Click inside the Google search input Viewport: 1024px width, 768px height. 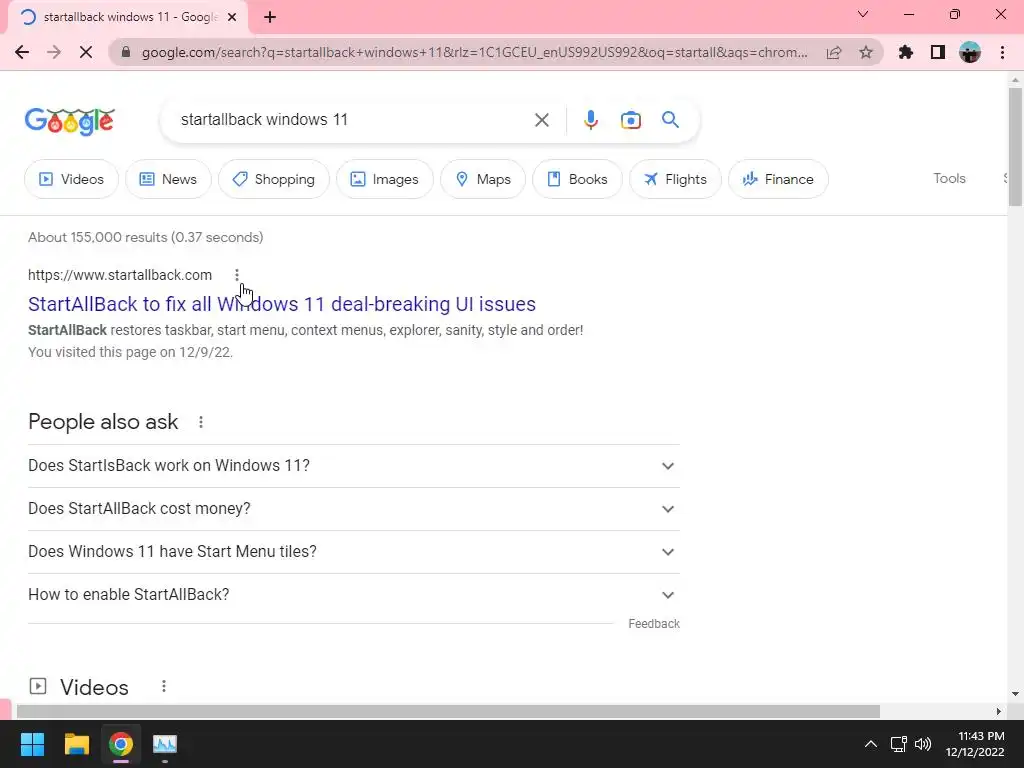coord(353,120)
